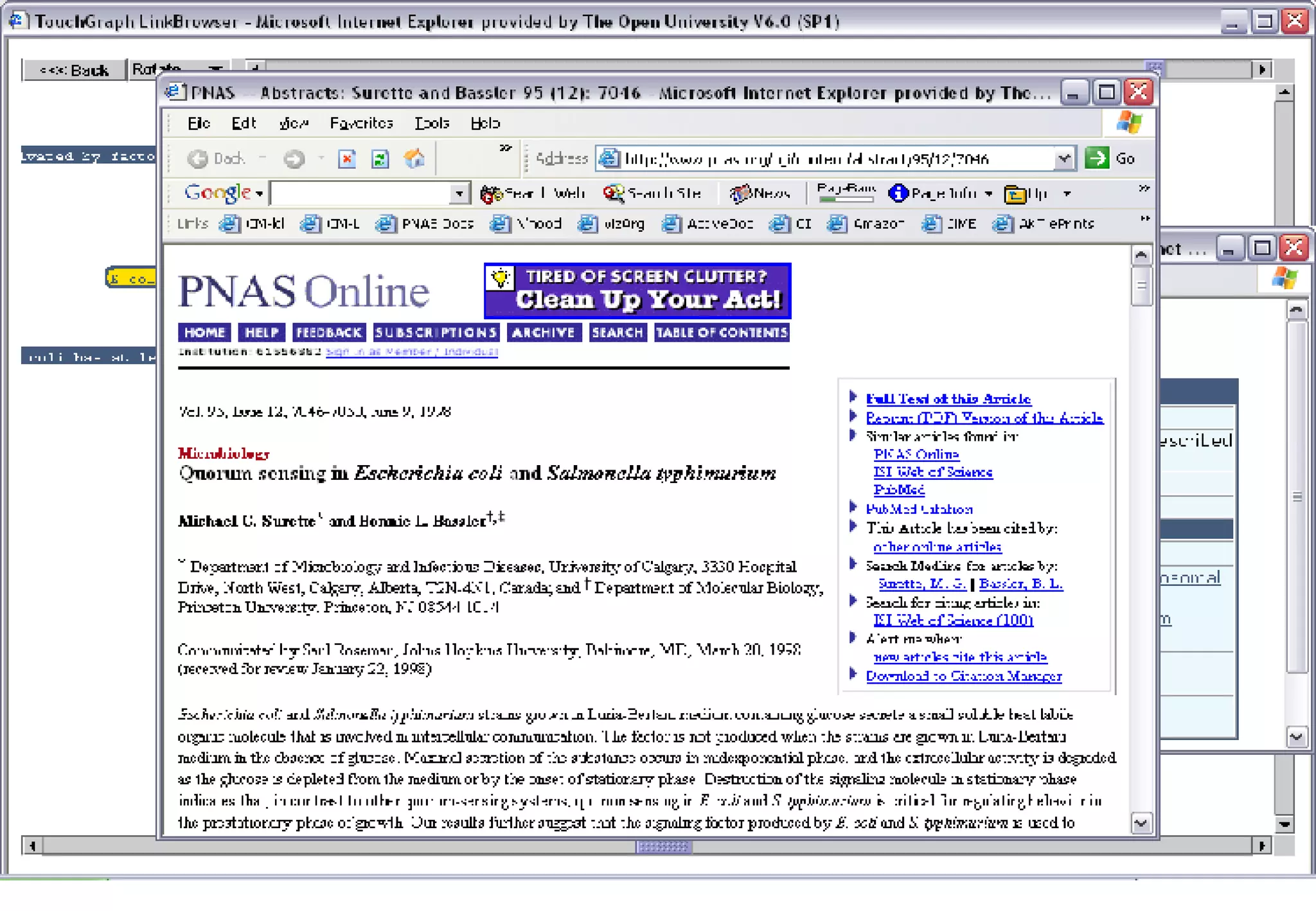
Task: Open the address bar URL dropdown
Action: 1064,159
